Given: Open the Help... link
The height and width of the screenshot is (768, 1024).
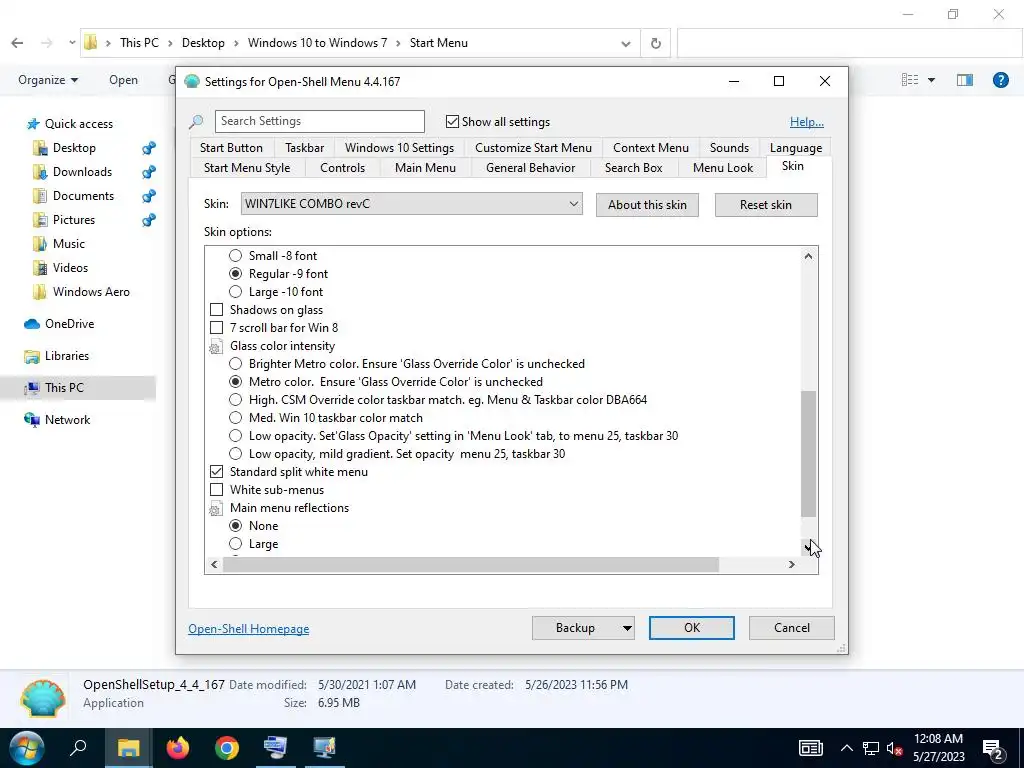Looking at the screenshot, I should [807, 122].
